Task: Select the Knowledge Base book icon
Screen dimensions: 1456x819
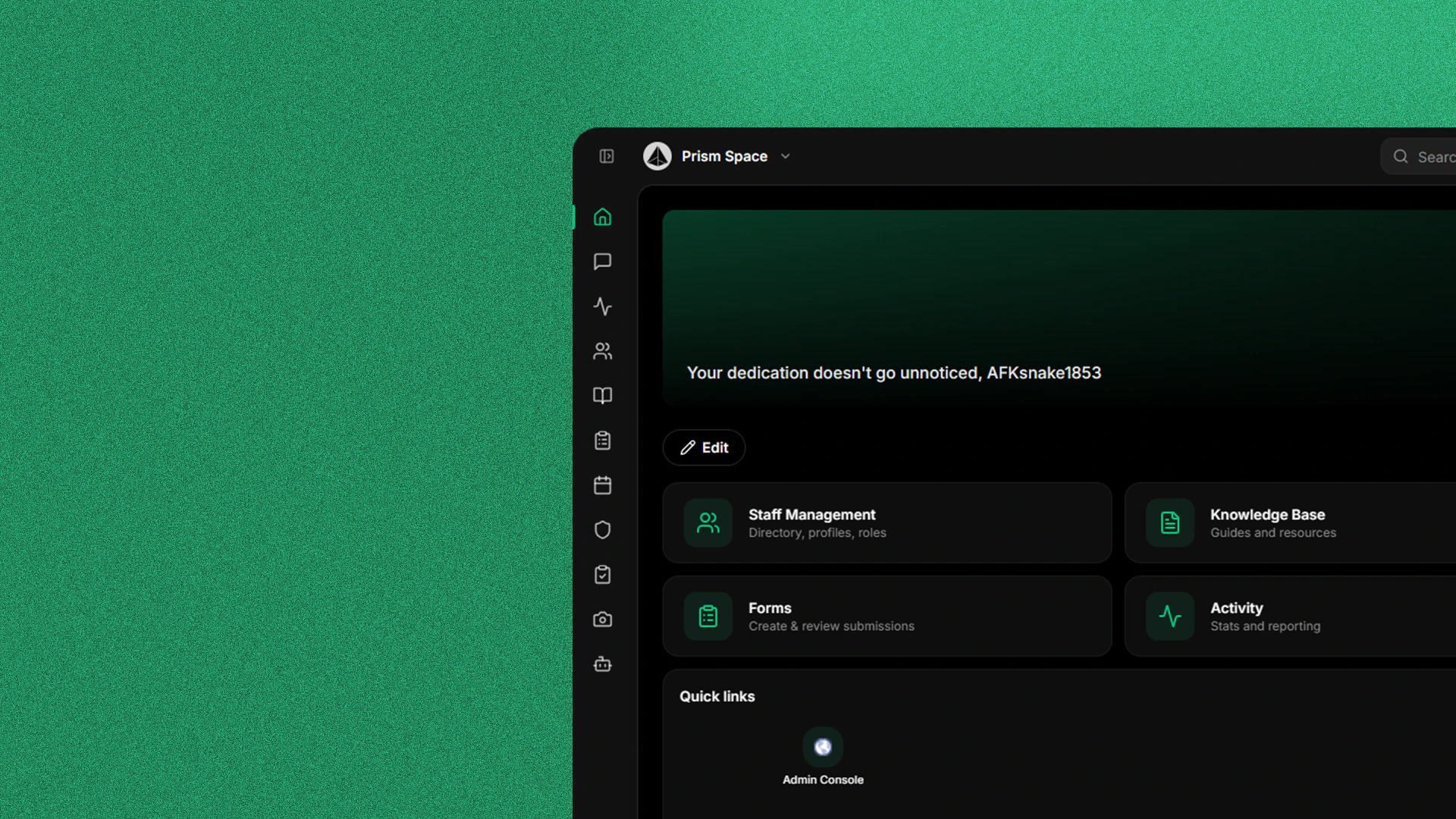Action: tap(602, 395)
